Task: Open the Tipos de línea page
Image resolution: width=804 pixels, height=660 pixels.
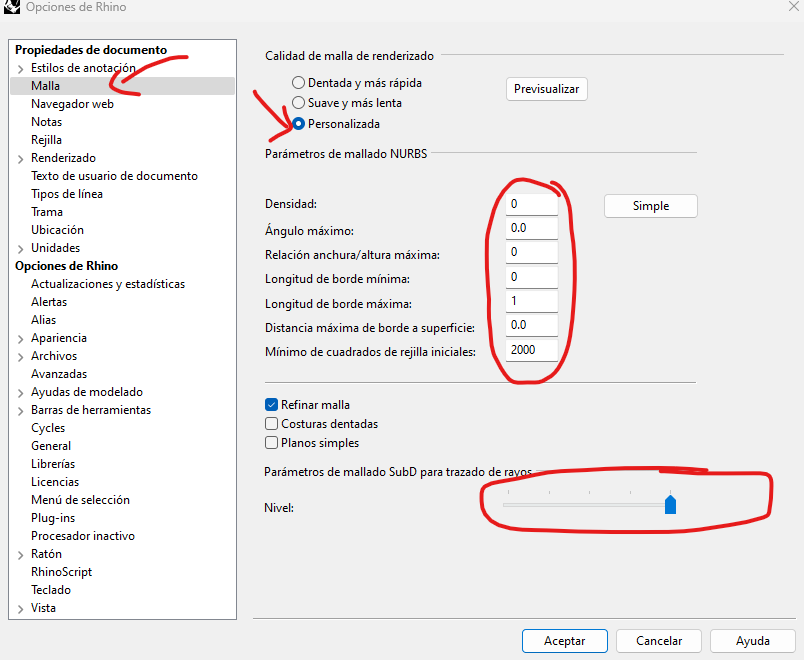Action: pos(67,194)
